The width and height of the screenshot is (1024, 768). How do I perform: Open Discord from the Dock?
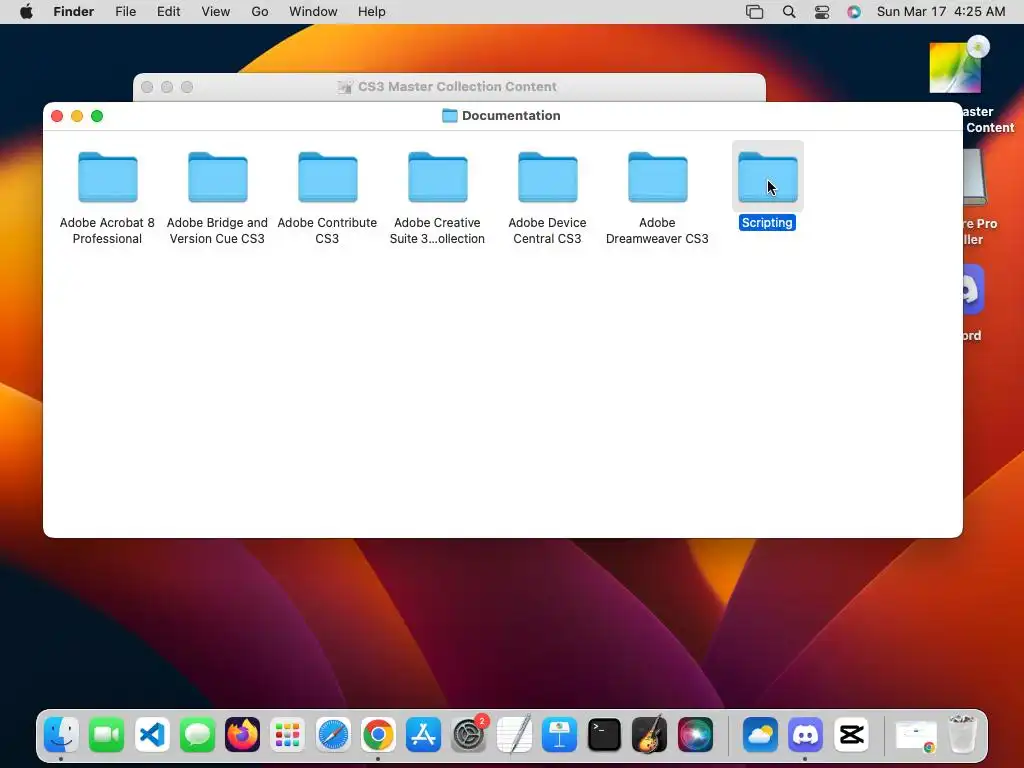pyautogui.click(x=805, y=735)
